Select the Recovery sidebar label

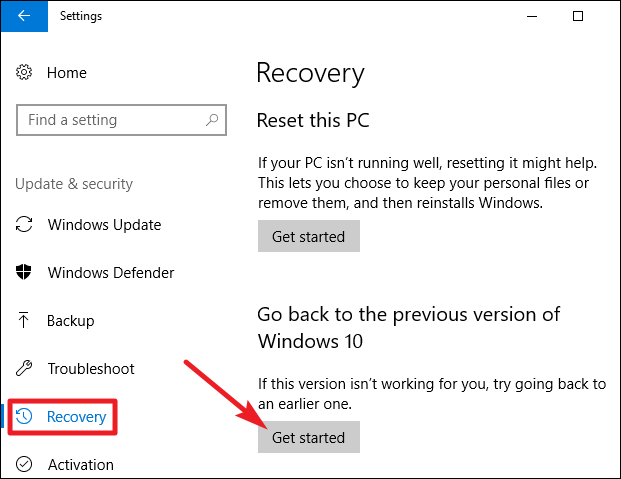tap(76, 417)
